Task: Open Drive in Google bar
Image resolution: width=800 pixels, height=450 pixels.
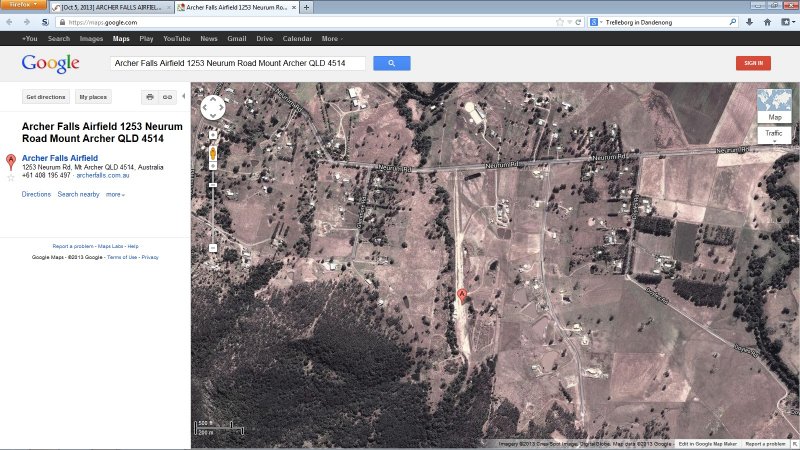Action: 264,39
